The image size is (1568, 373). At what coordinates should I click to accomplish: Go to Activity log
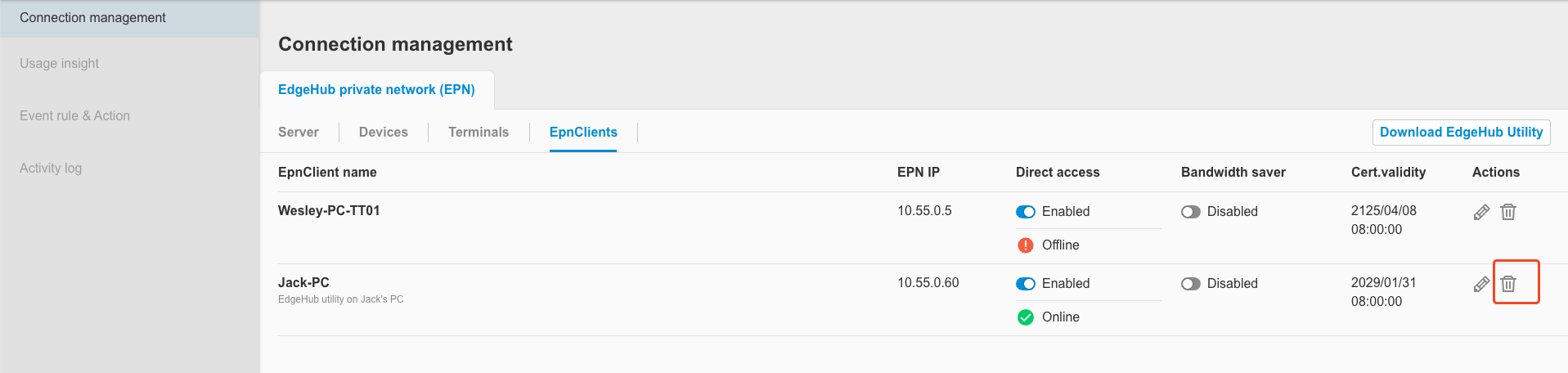click(51, 169)
